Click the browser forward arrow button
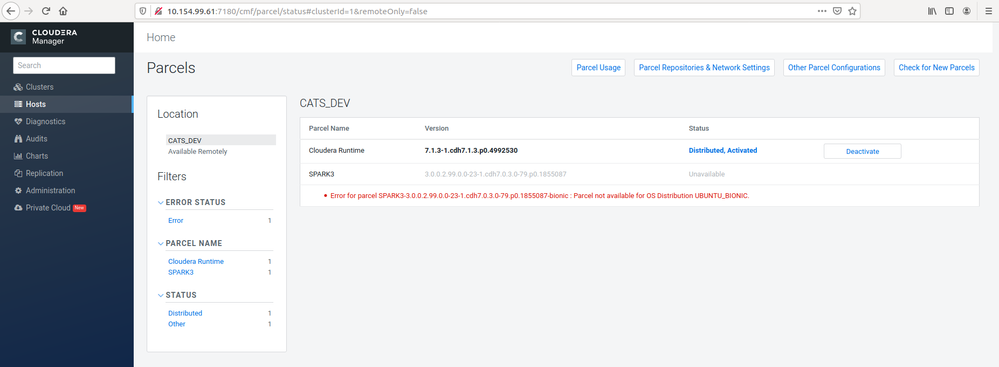 (x=28, y=11)
